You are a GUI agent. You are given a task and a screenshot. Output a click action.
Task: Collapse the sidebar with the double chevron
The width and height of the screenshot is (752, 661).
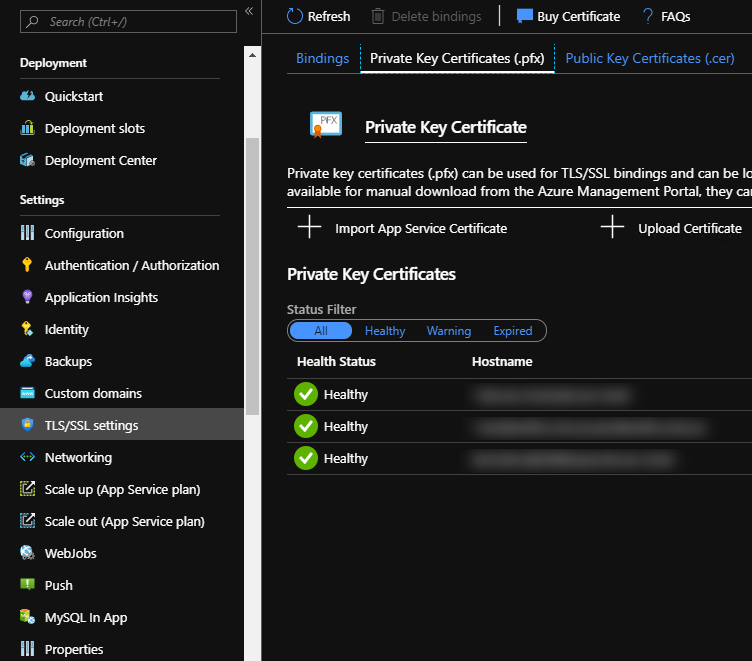point(249,11)
